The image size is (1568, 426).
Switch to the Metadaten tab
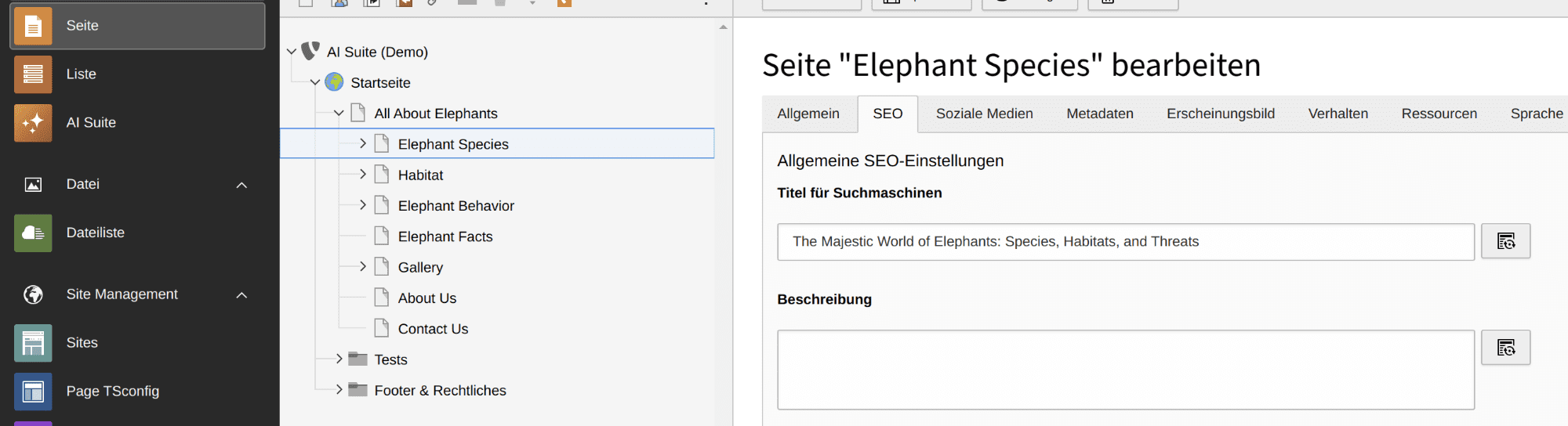click(x=1099, y=114)
